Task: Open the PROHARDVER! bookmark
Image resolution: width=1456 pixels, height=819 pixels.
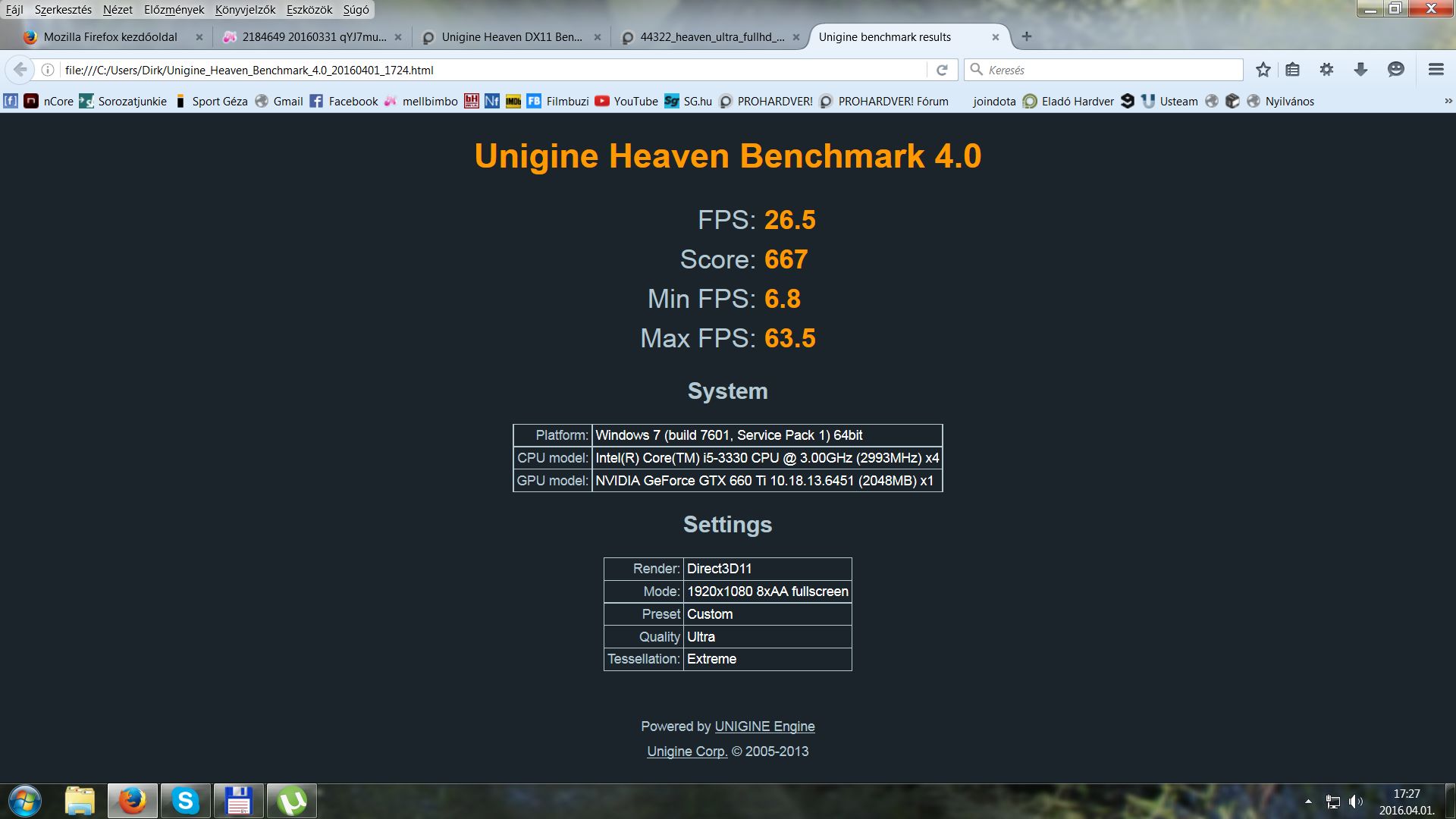Action: (765, 101)
